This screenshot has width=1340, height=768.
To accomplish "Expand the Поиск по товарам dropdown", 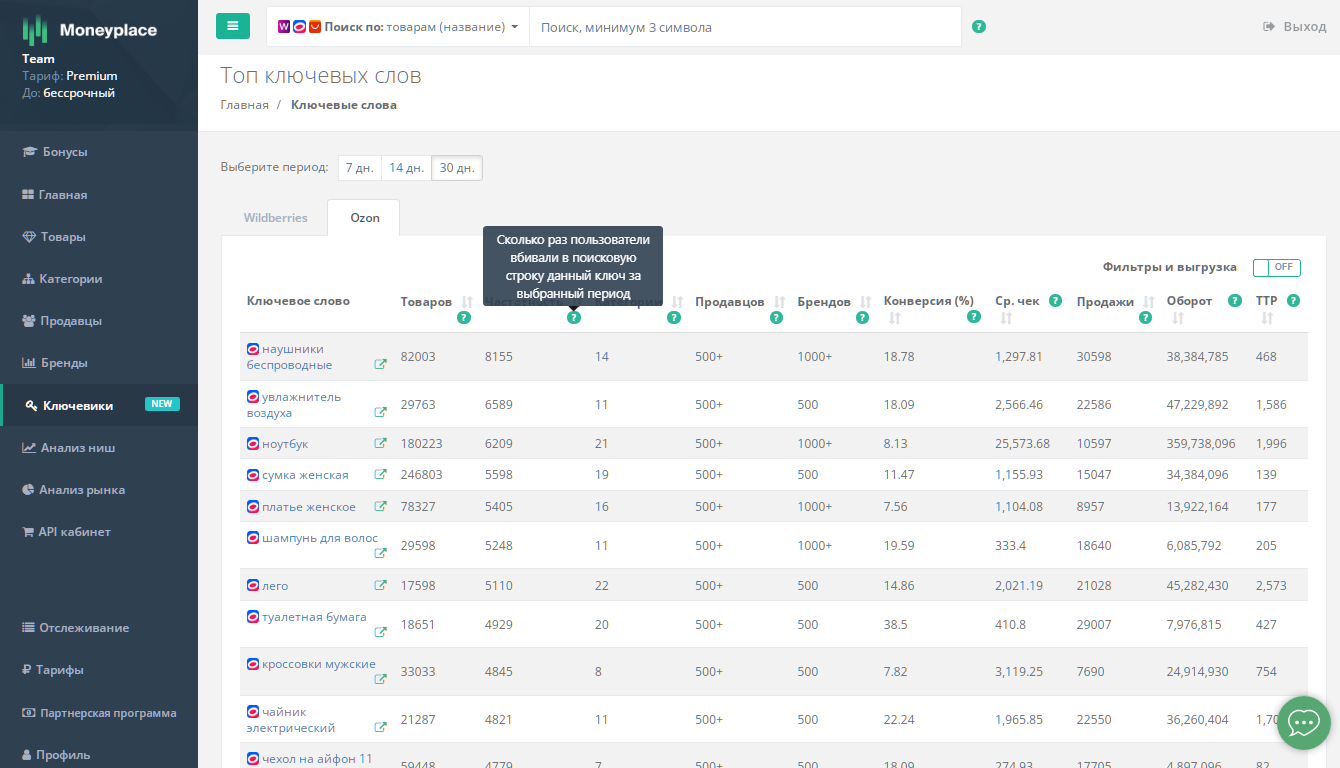I will pyautogui.click(x=398, y=27).
